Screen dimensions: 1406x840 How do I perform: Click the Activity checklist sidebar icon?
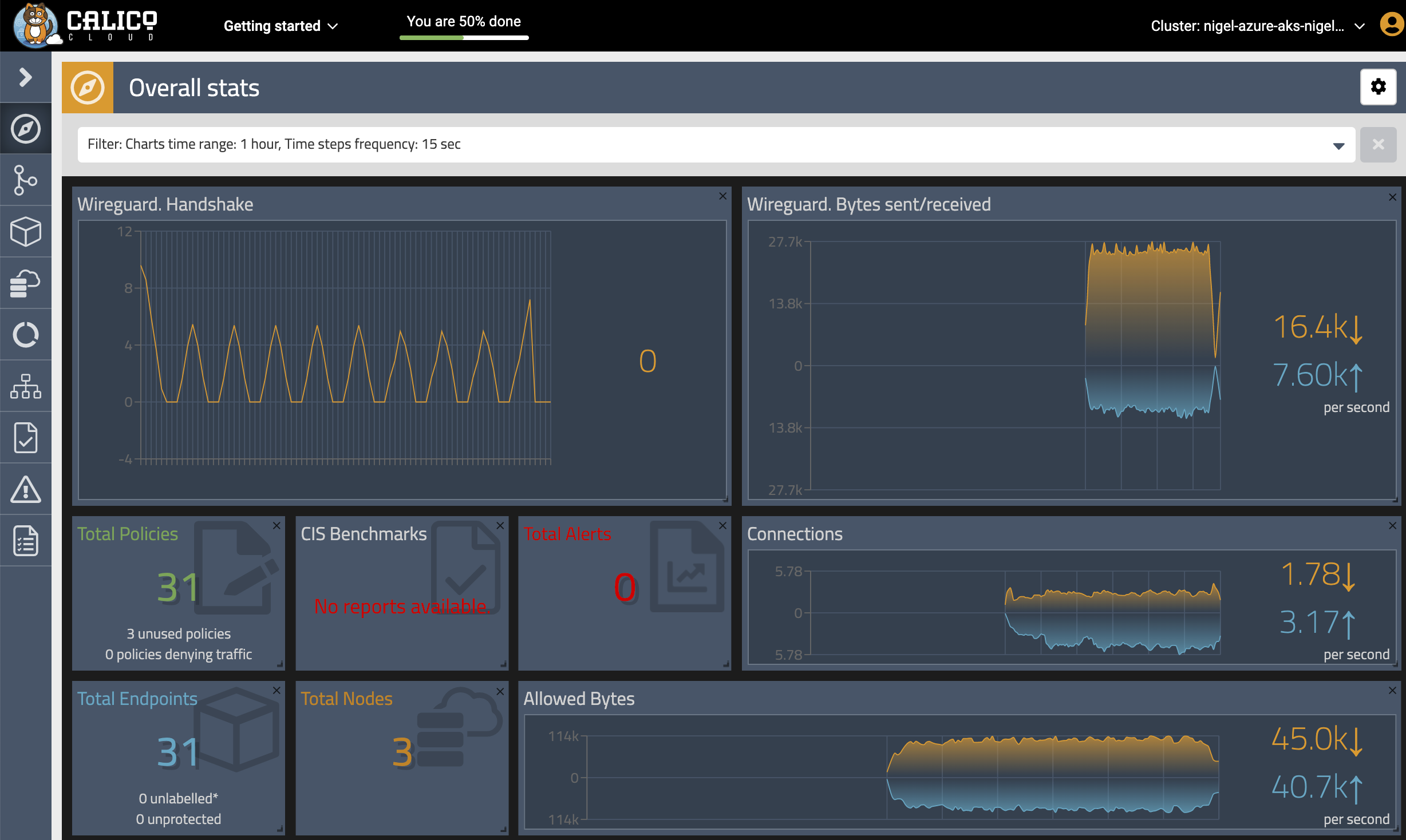25,541
